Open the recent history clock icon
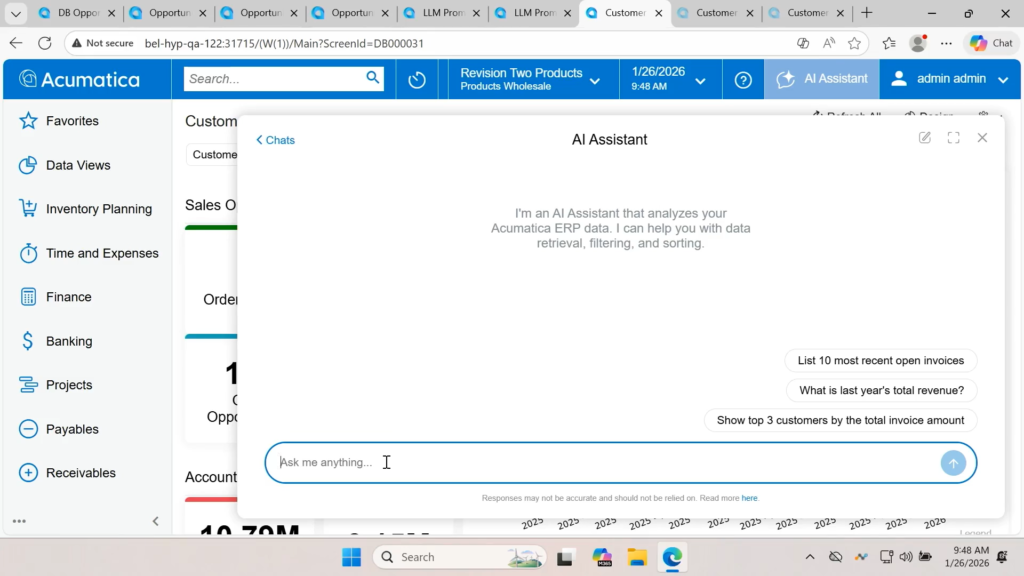The image size is (1024, 576). click(417, 80)
